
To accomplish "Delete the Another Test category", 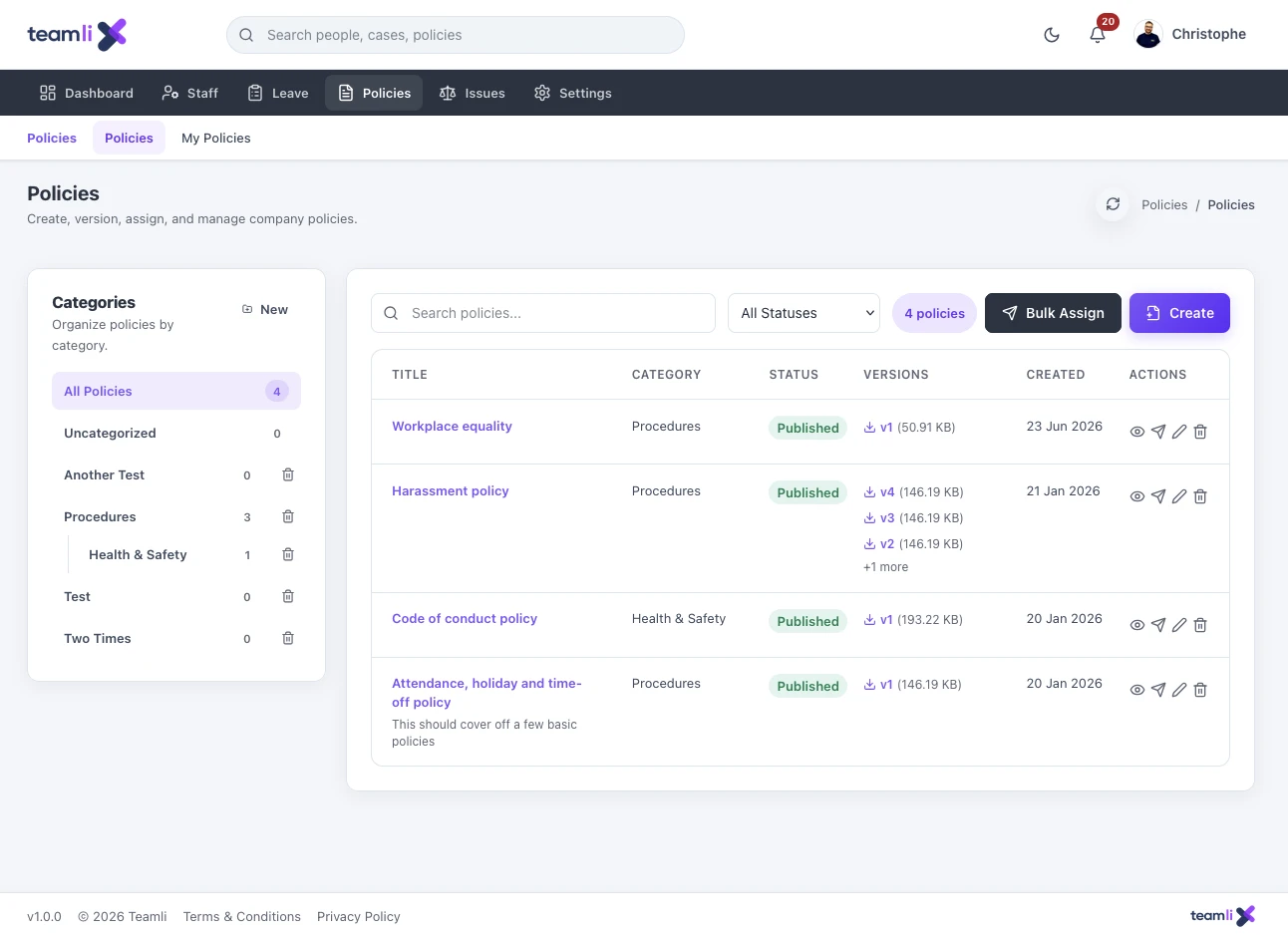I will click(x=288, y=474).
